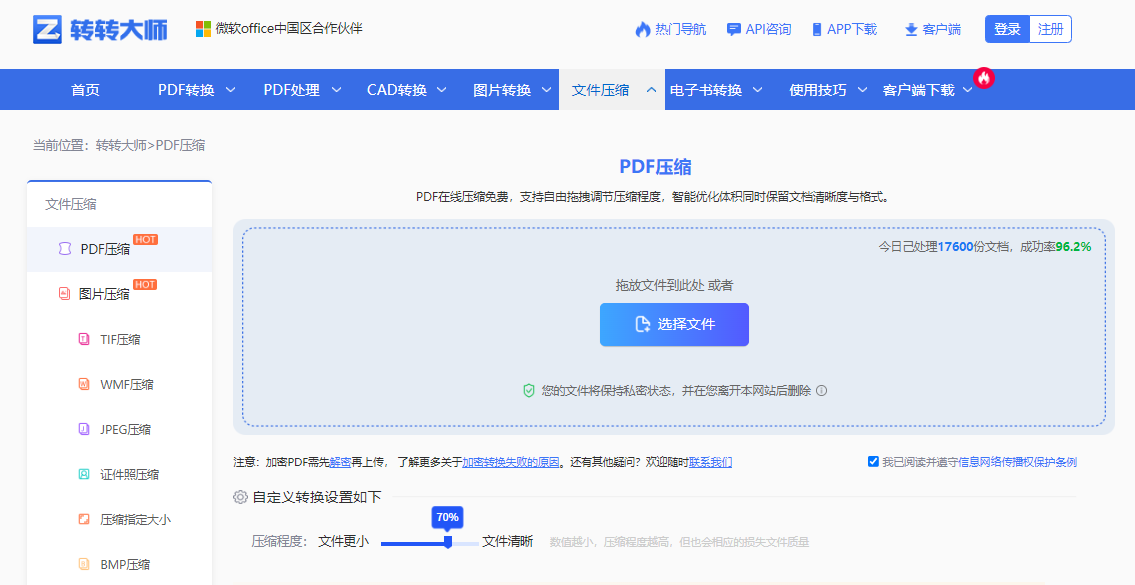Open the 加密转换失败的原因 link
The height and width of the screenshot is (585, 1135).
coord(511,462)
